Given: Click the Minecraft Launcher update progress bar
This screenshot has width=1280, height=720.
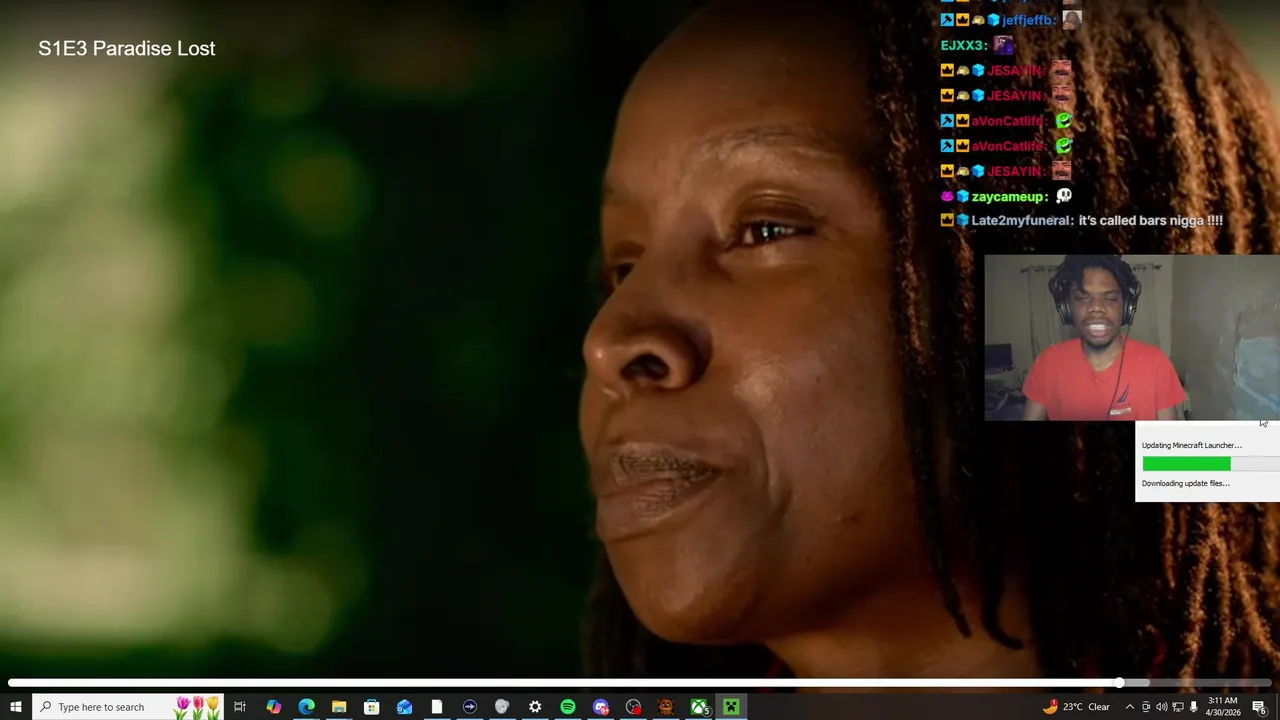Looking at the screenshot, I should [1211, 464].
